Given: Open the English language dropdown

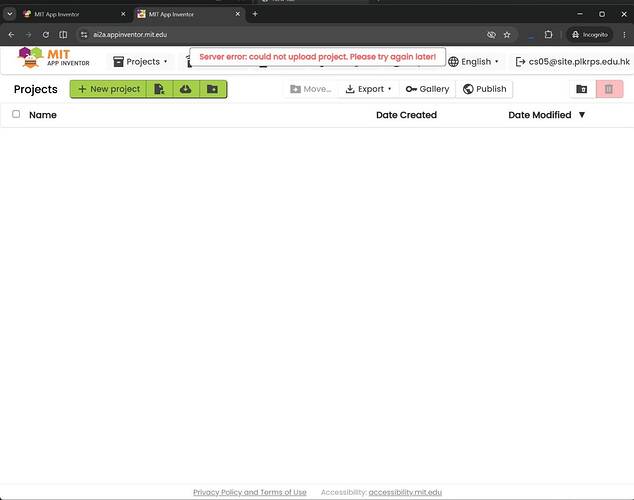Looking at the screenshot, I should tap(473, 61).
